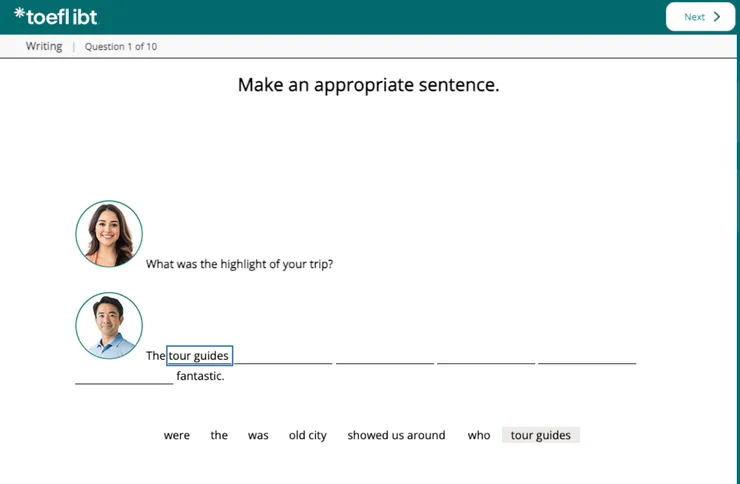Click the filled "tour guides" blank in the sentence

tap(199, 356)
